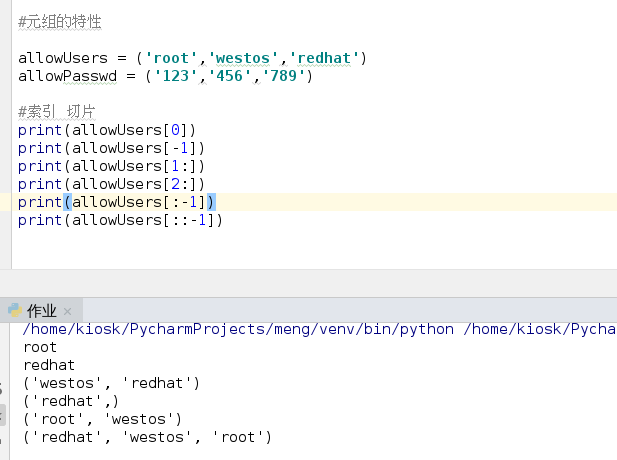Image resolution: width=617 pixels, height=460 pixels.
Task: Click the comment #元组的特性
Action: pos(60,22)
